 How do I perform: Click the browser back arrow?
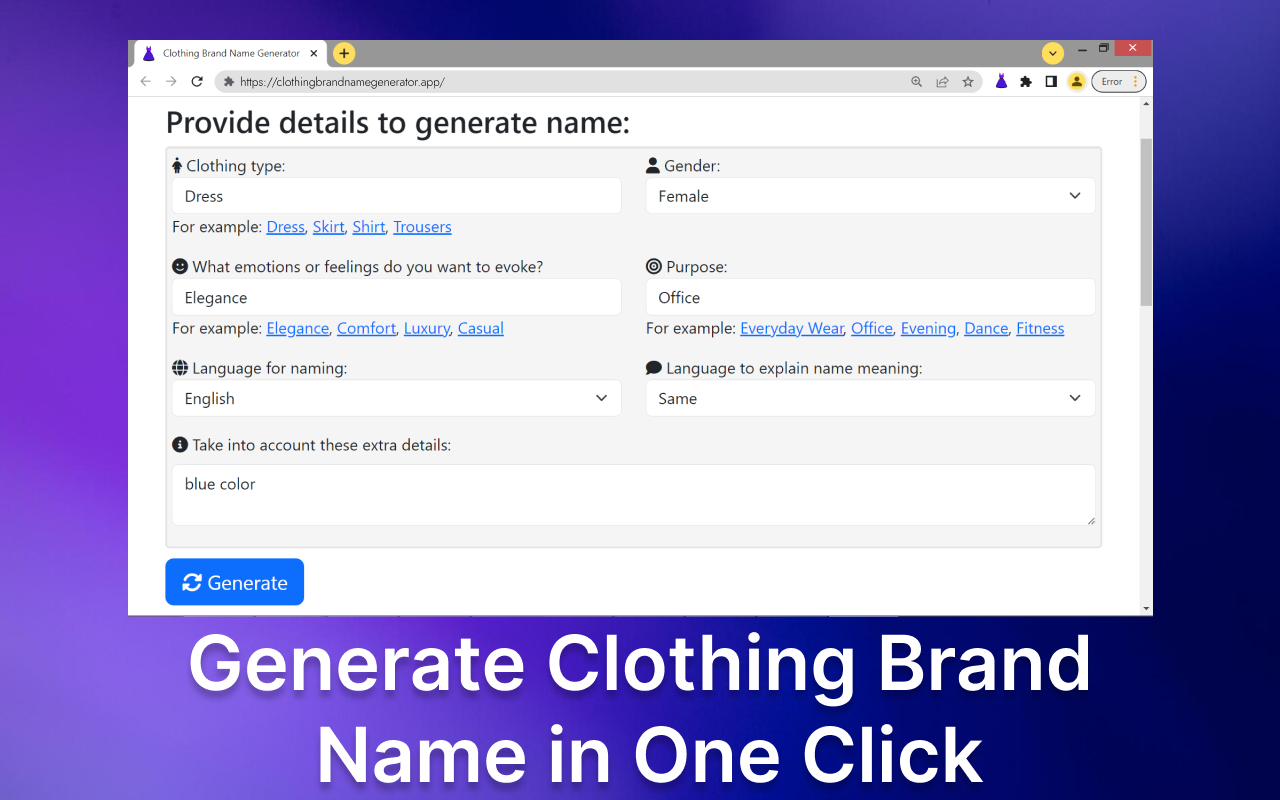(146, 82)
